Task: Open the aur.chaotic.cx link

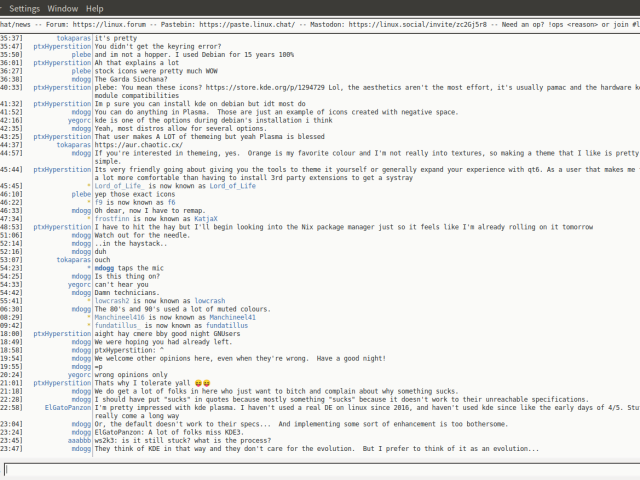Action: pos(139,145)
